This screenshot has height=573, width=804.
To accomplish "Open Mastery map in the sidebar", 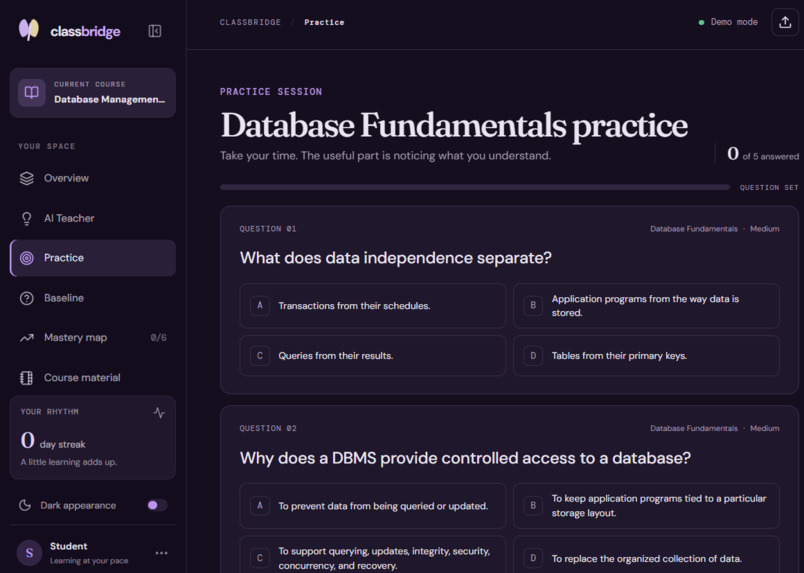I will [x=93, y=338].
